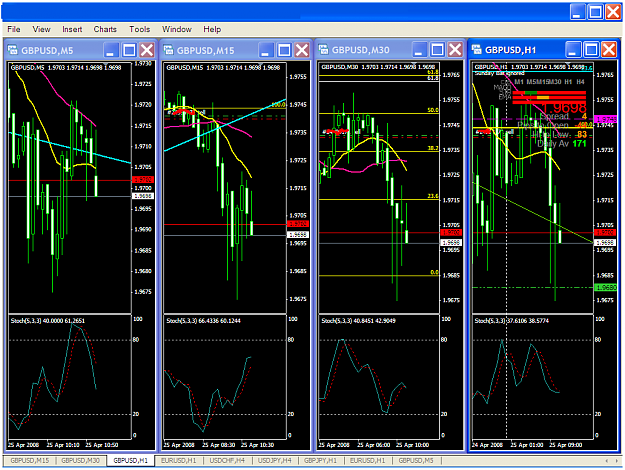The height and width of the screenshot is (470, 625).
Task: Click the GBPUSD,M30 window title text
Action: (x=360, y=50)
